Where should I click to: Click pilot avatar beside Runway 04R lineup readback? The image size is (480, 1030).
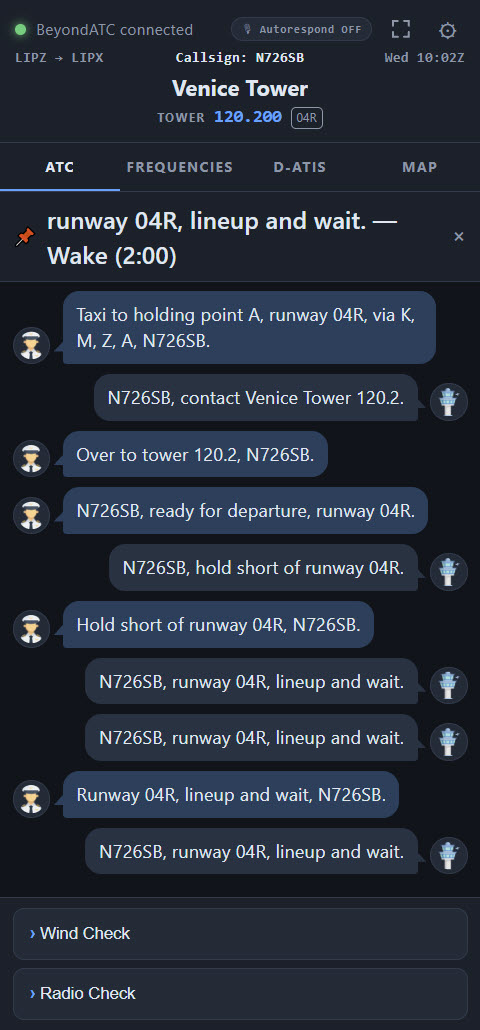coord(32,799)
